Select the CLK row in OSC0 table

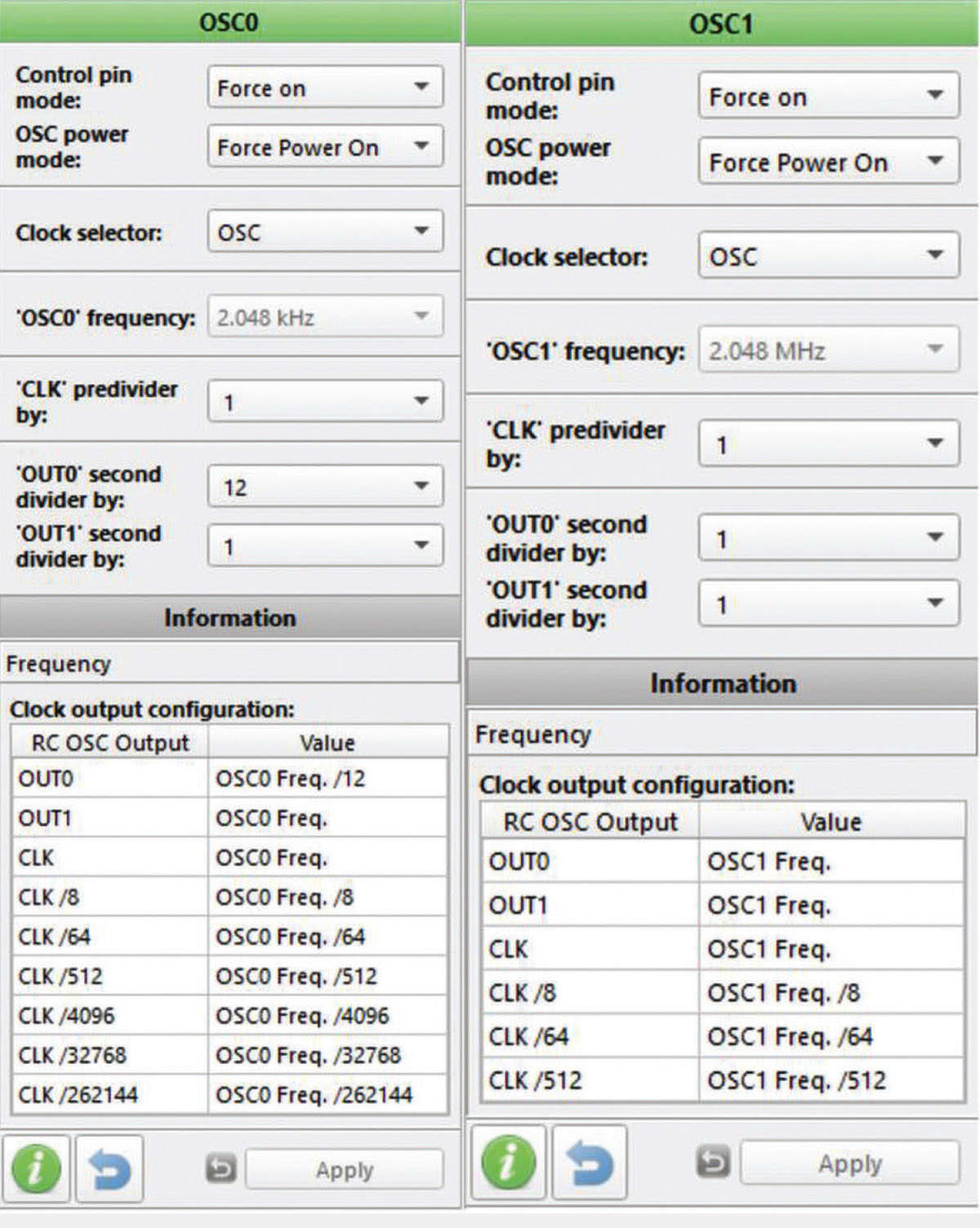[230, 857]
